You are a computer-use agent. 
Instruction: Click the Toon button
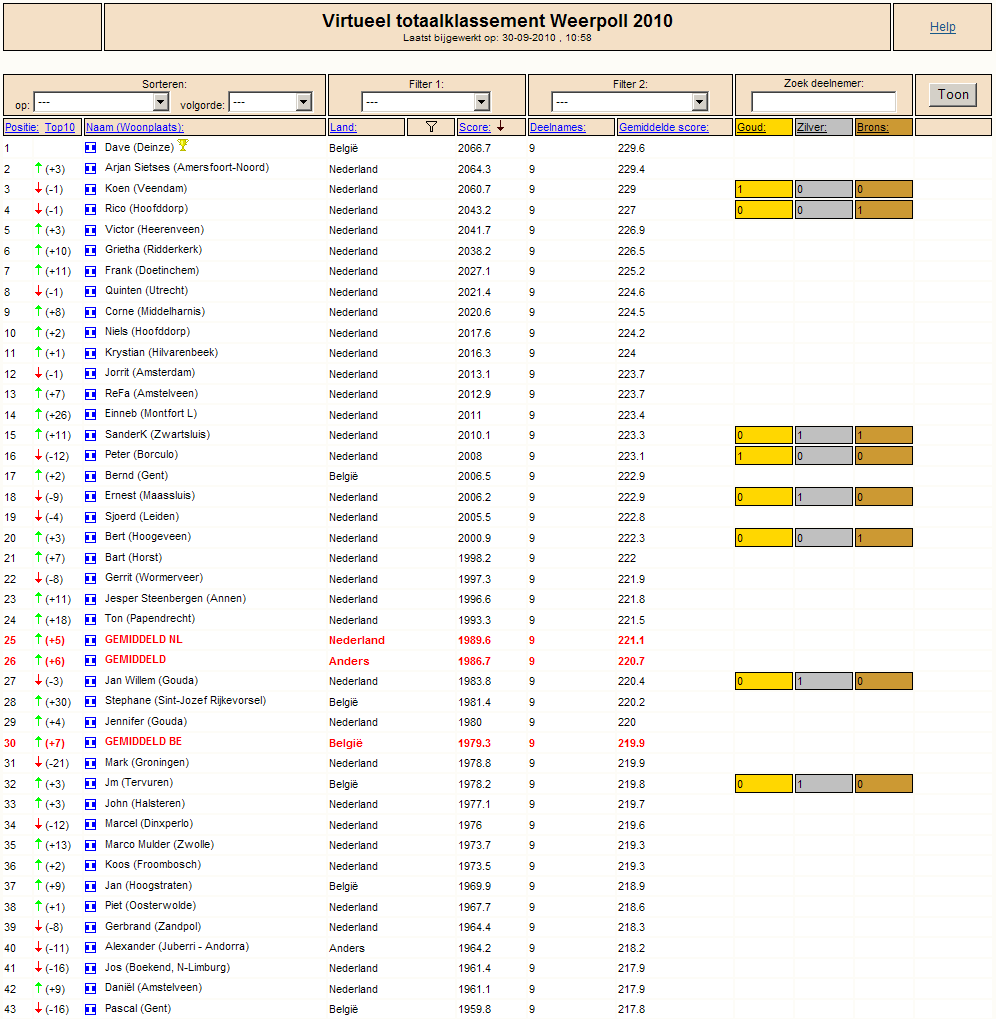(952, 95)
